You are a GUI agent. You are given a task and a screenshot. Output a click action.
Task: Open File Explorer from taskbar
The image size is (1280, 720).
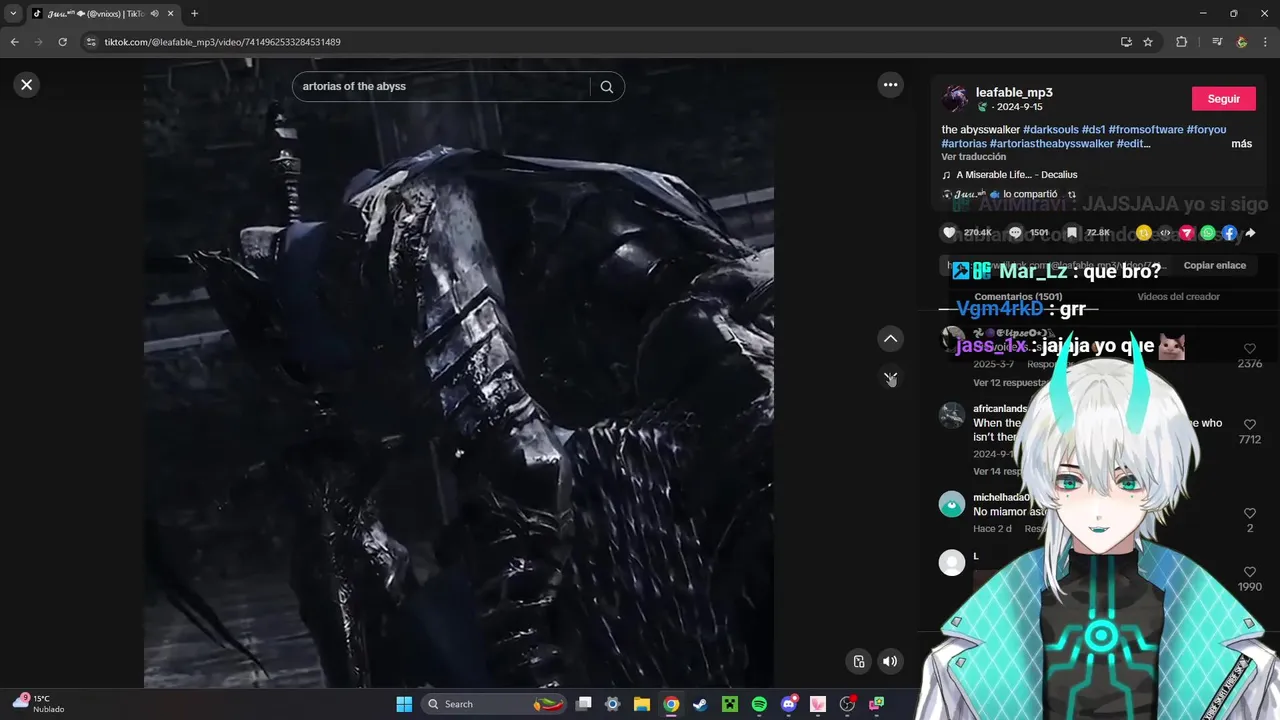point(642,704)
